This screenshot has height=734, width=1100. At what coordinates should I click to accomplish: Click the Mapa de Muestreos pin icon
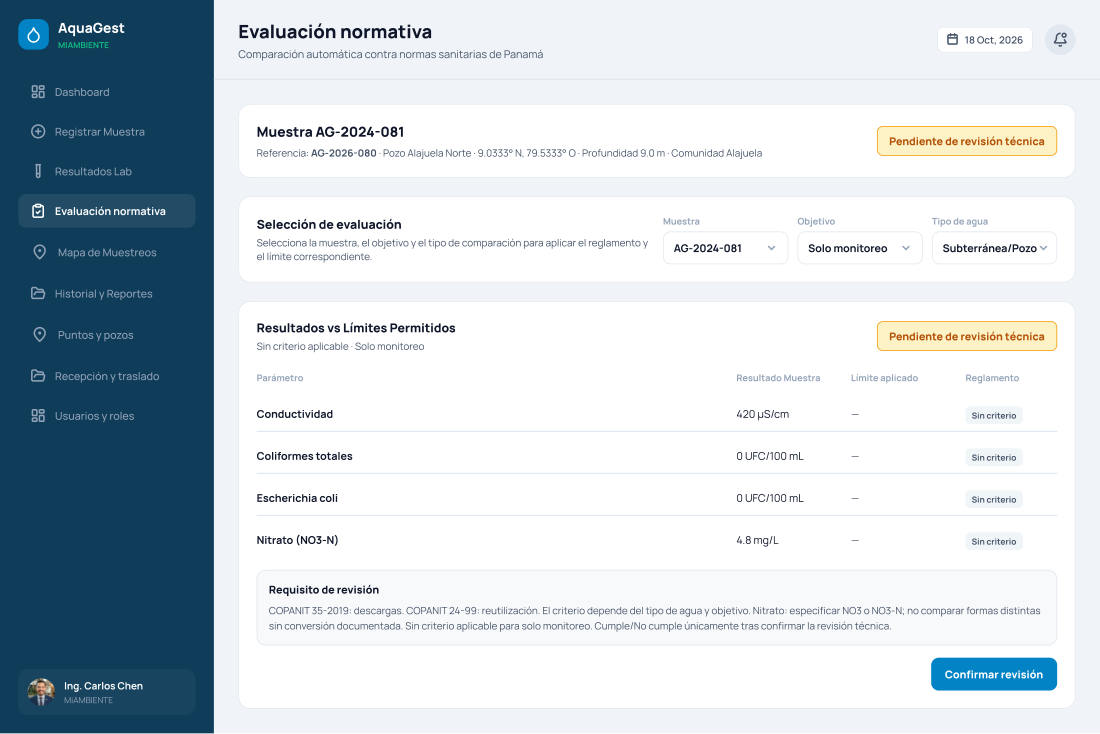(40, 252)
